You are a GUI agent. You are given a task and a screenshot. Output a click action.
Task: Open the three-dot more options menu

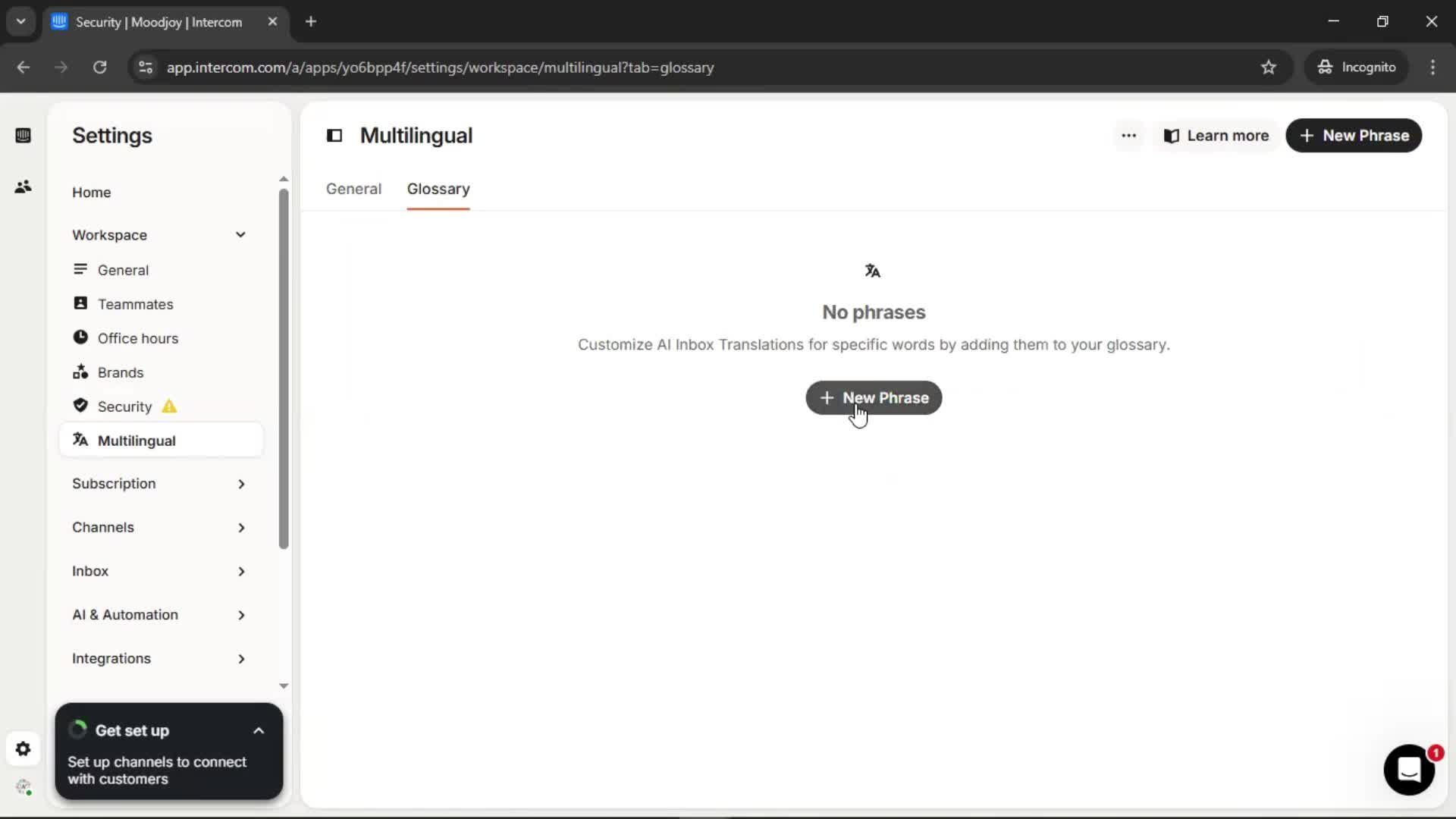1128,136
